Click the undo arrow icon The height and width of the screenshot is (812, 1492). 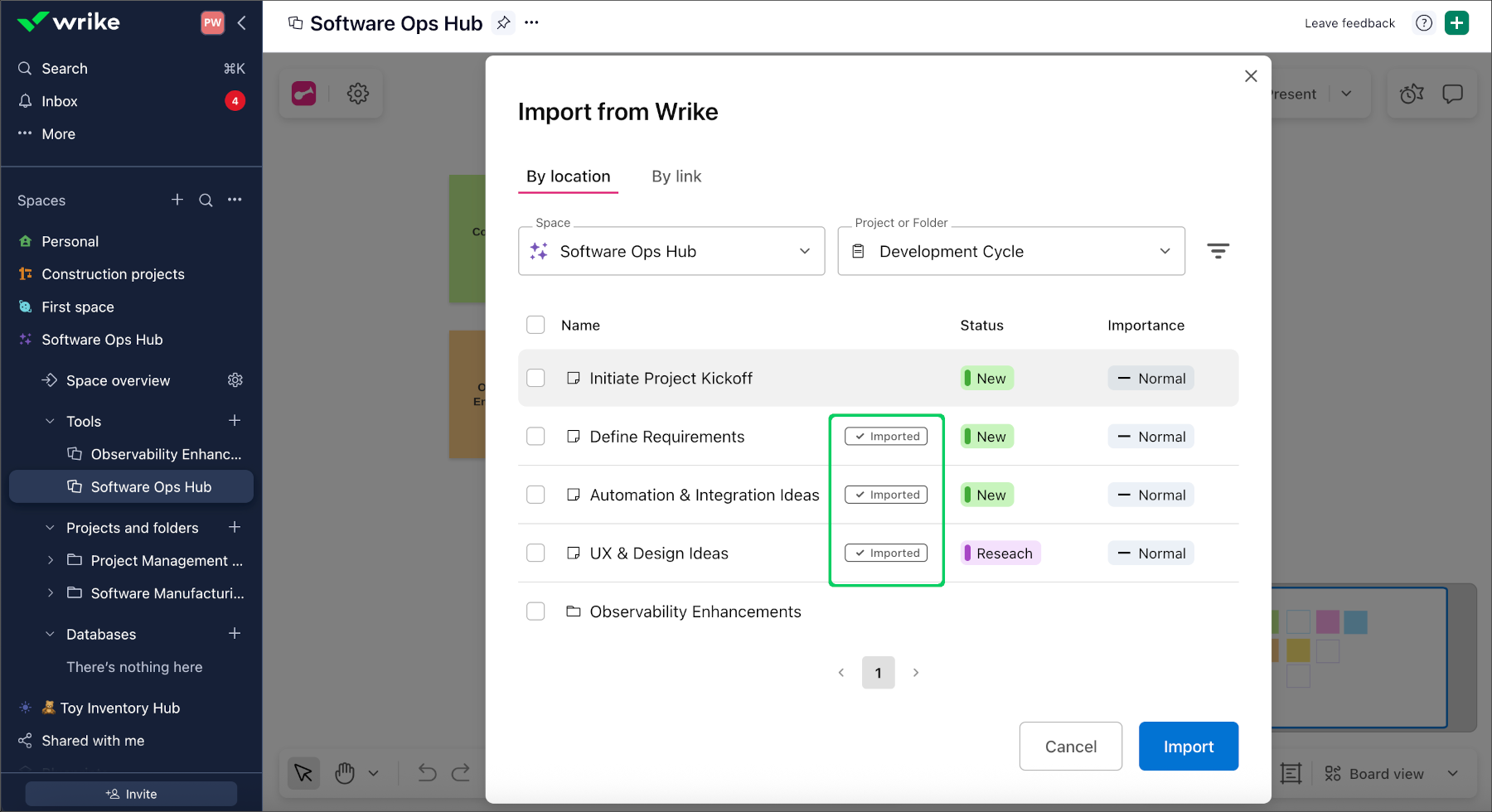[427, 773]
